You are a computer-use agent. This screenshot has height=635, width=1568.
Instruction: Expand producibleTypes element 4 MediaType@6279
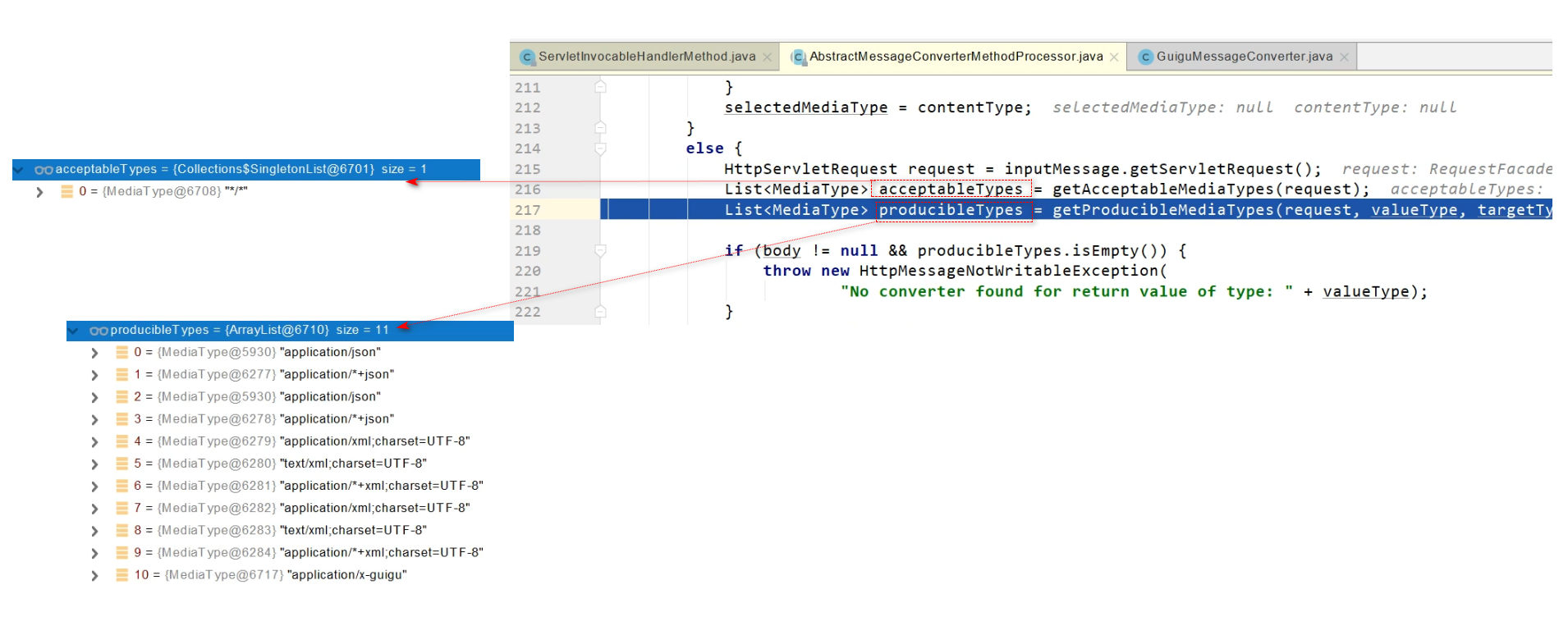(94, 441)
